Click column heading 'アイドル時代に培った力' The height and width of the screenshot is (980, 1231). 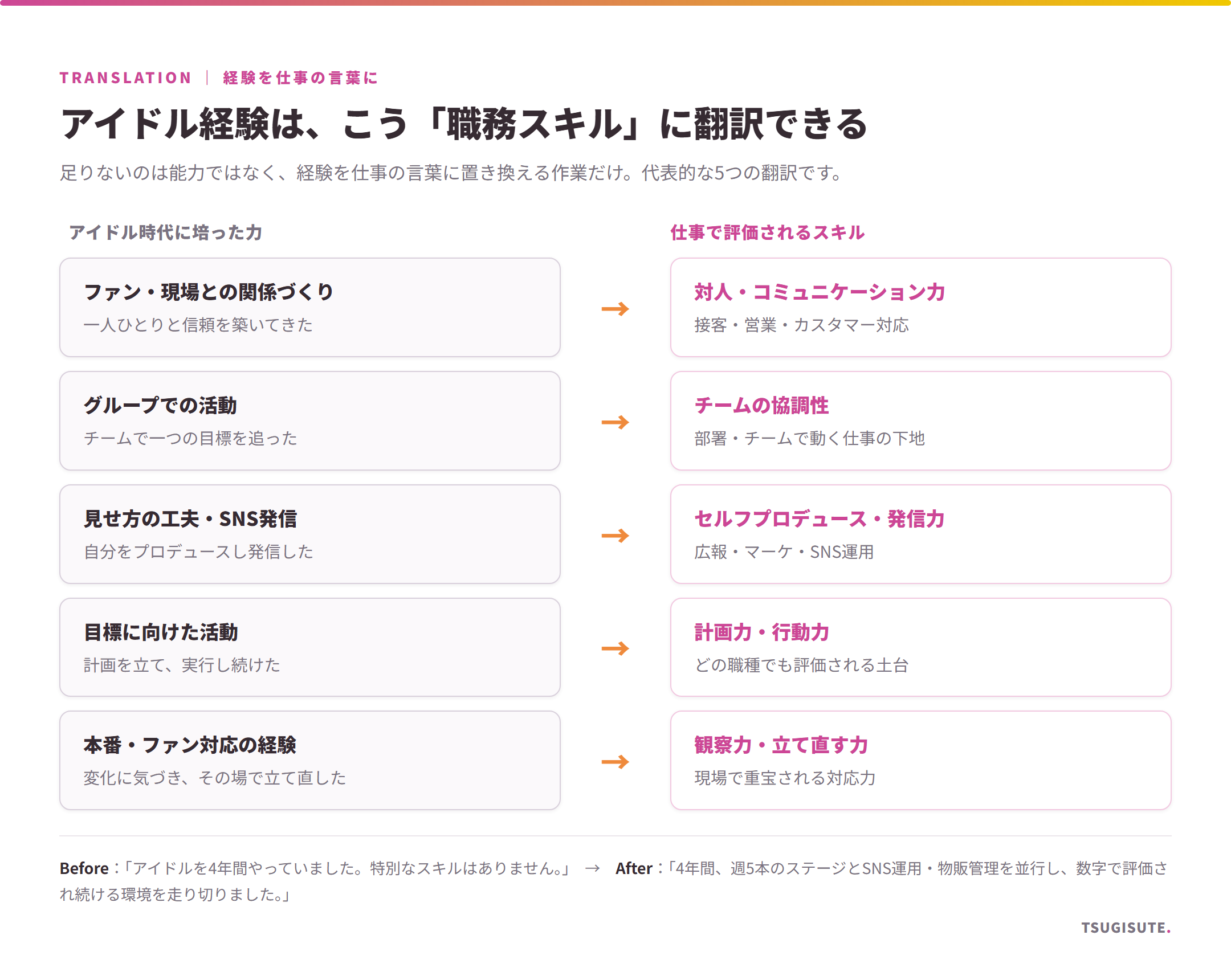pos(166,232)
